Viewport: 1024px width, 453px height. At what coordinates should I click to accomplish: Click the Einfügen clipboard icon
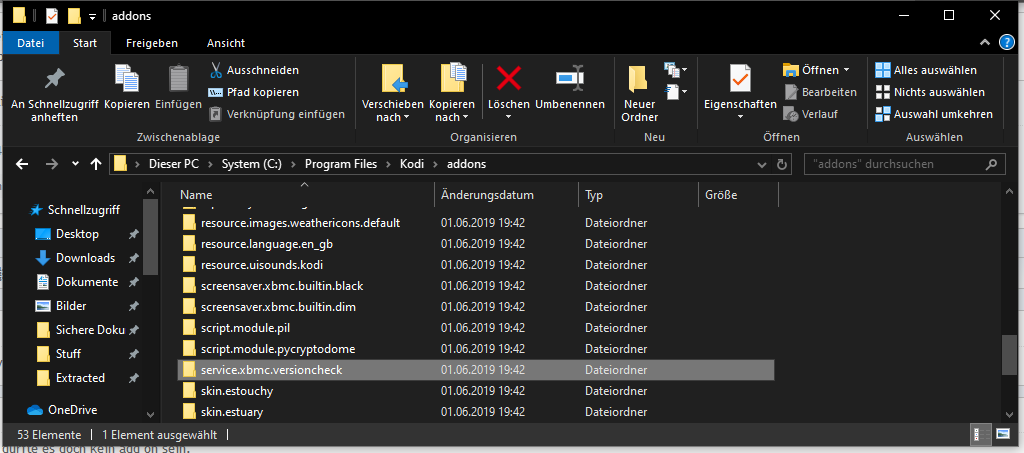pos(178,78)
